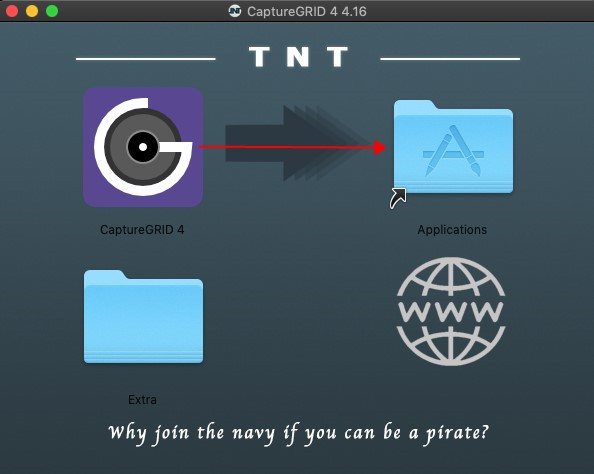The height and width of the screenshot is (474, 594).
Task: Select the "Applications" label text
Action: 452,230
